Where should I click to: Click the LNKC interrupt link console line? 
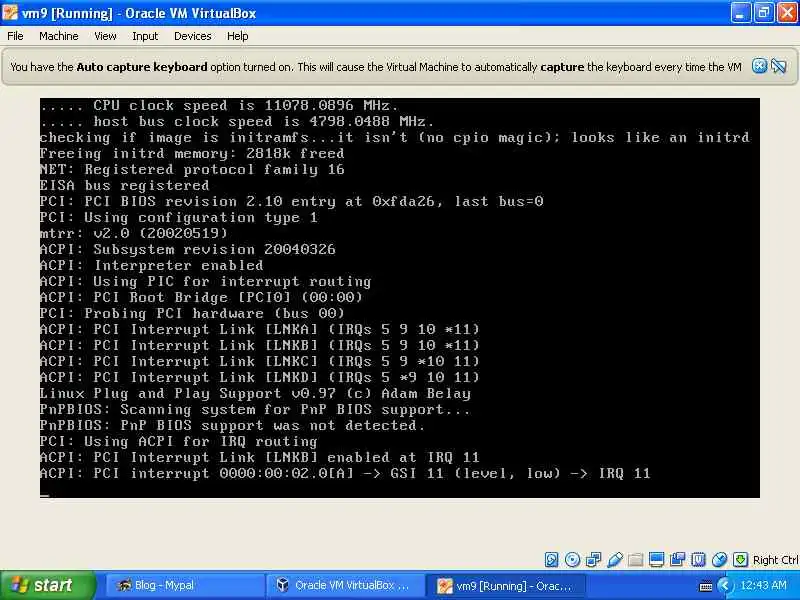(x=260, y=361)
